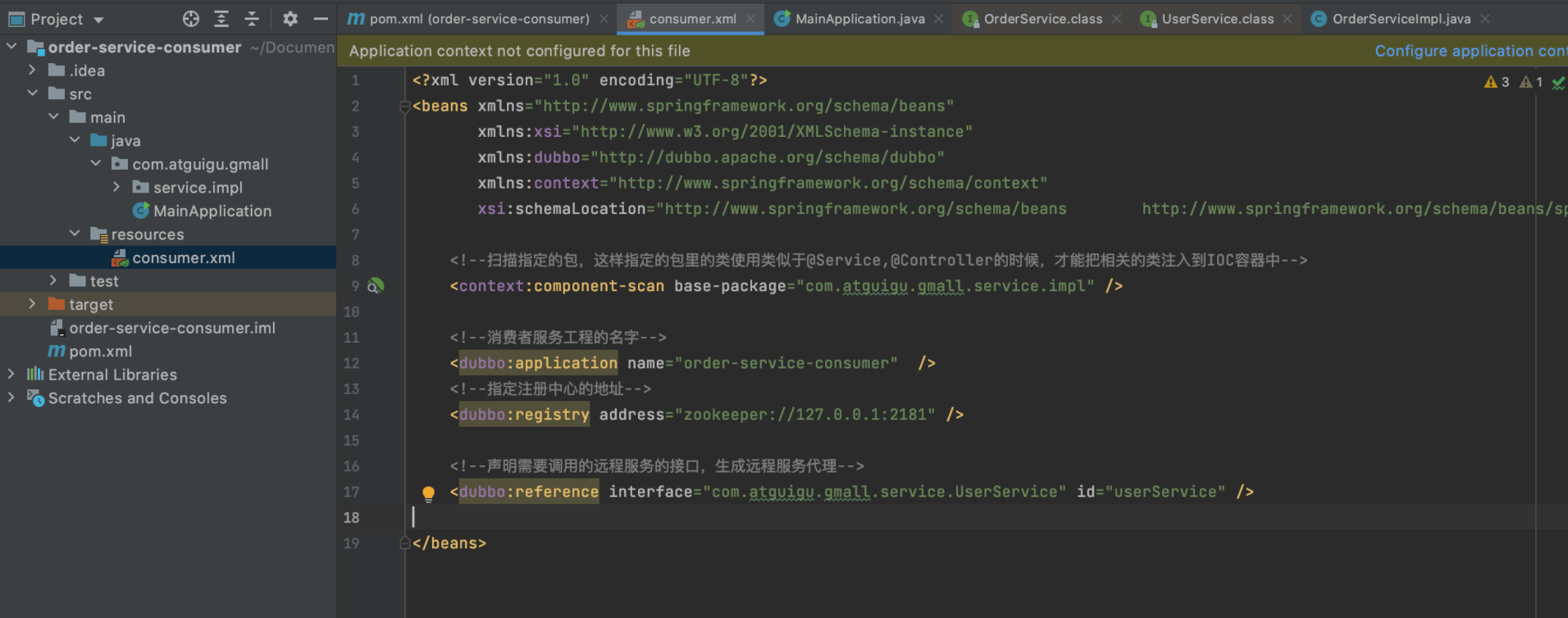Expand the service.impl package

tap(116, 187)
